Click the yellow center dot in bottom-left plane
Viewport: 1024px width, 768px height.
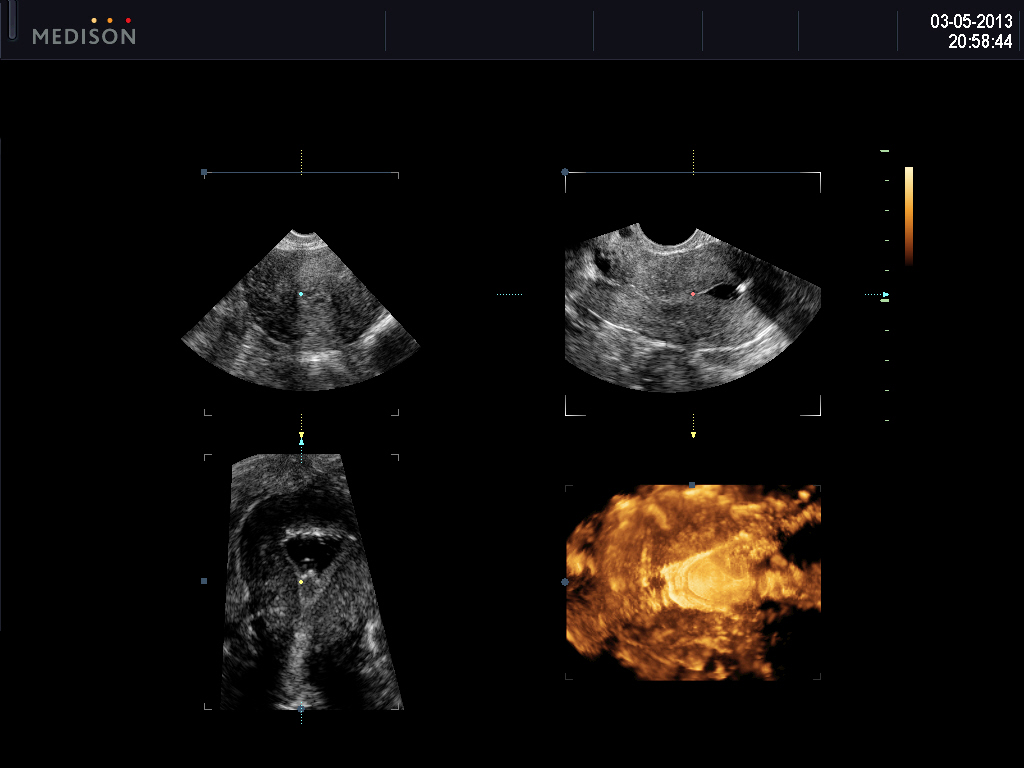point(301,581)
